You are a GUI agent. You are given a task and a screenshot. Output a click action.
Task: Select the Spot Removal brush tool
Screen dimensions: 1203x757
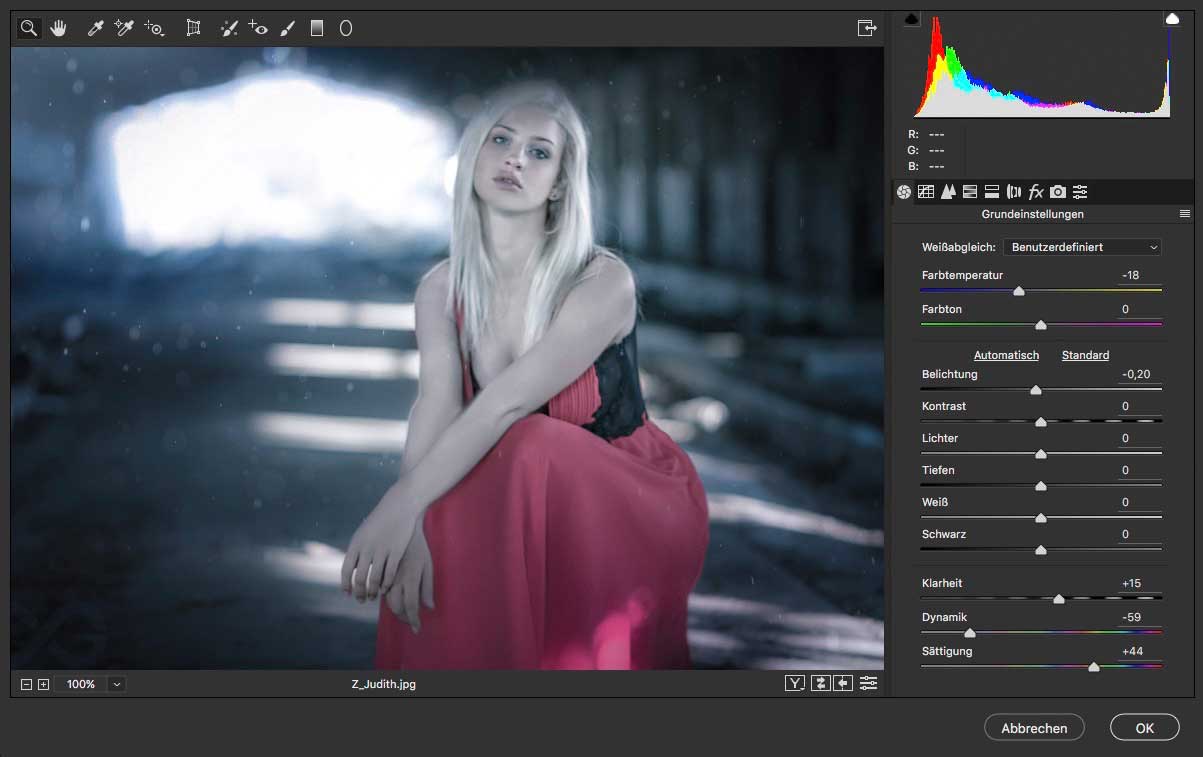pyautogui.click(x=229, y=28)
